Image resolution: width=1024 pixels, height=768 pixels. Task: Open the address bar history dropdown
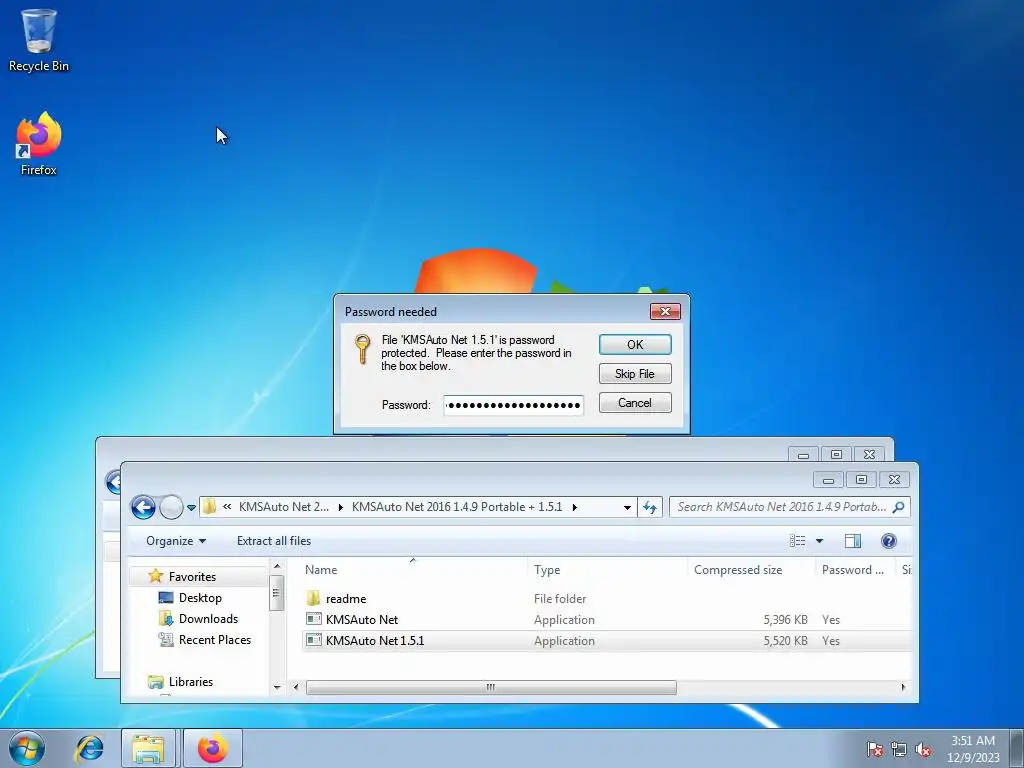627,507
